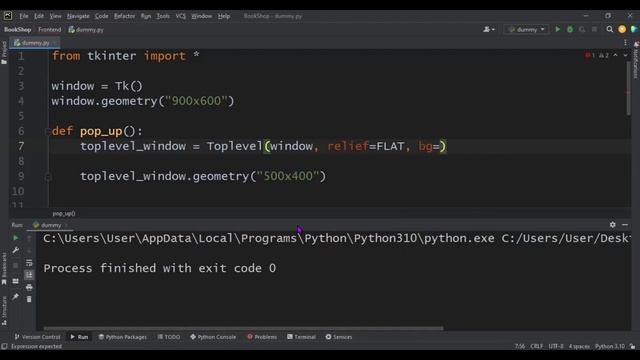Open the Structure side tool window
Image resolution: width=640 pixels, height=360 pixels.
pos(4,311)
